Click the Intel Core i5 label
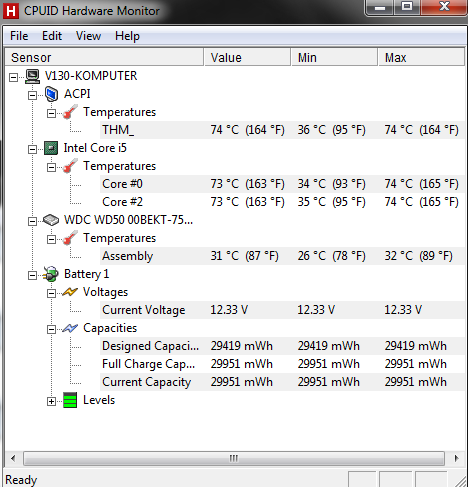The height and width of the screenshot is (487, 468). (x=95, y=148)
